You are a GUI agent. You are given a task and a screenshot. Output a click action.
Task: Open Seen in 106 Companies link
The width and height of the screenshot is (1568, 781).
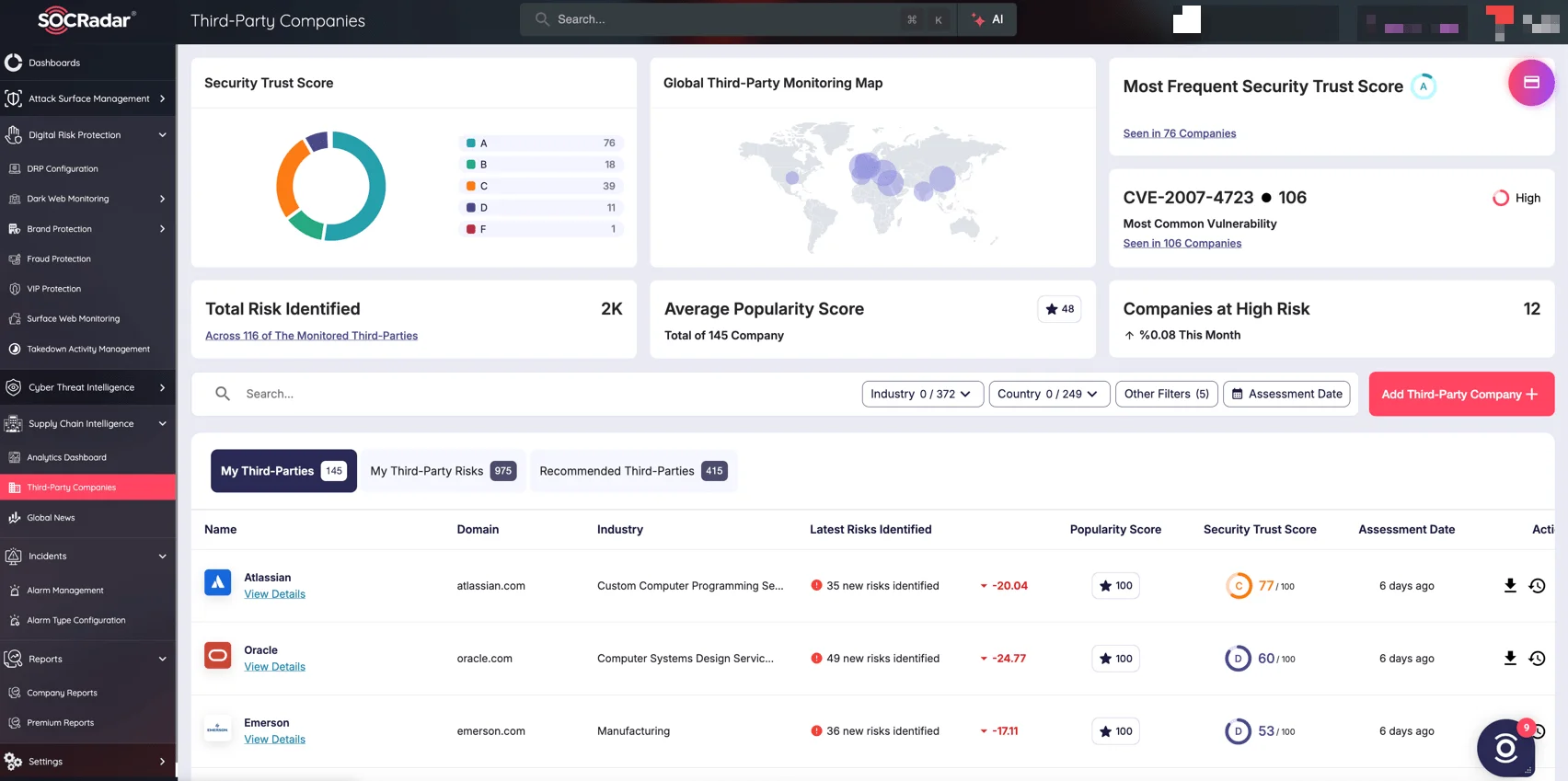pyautogui.click(x=1182, y=243)
